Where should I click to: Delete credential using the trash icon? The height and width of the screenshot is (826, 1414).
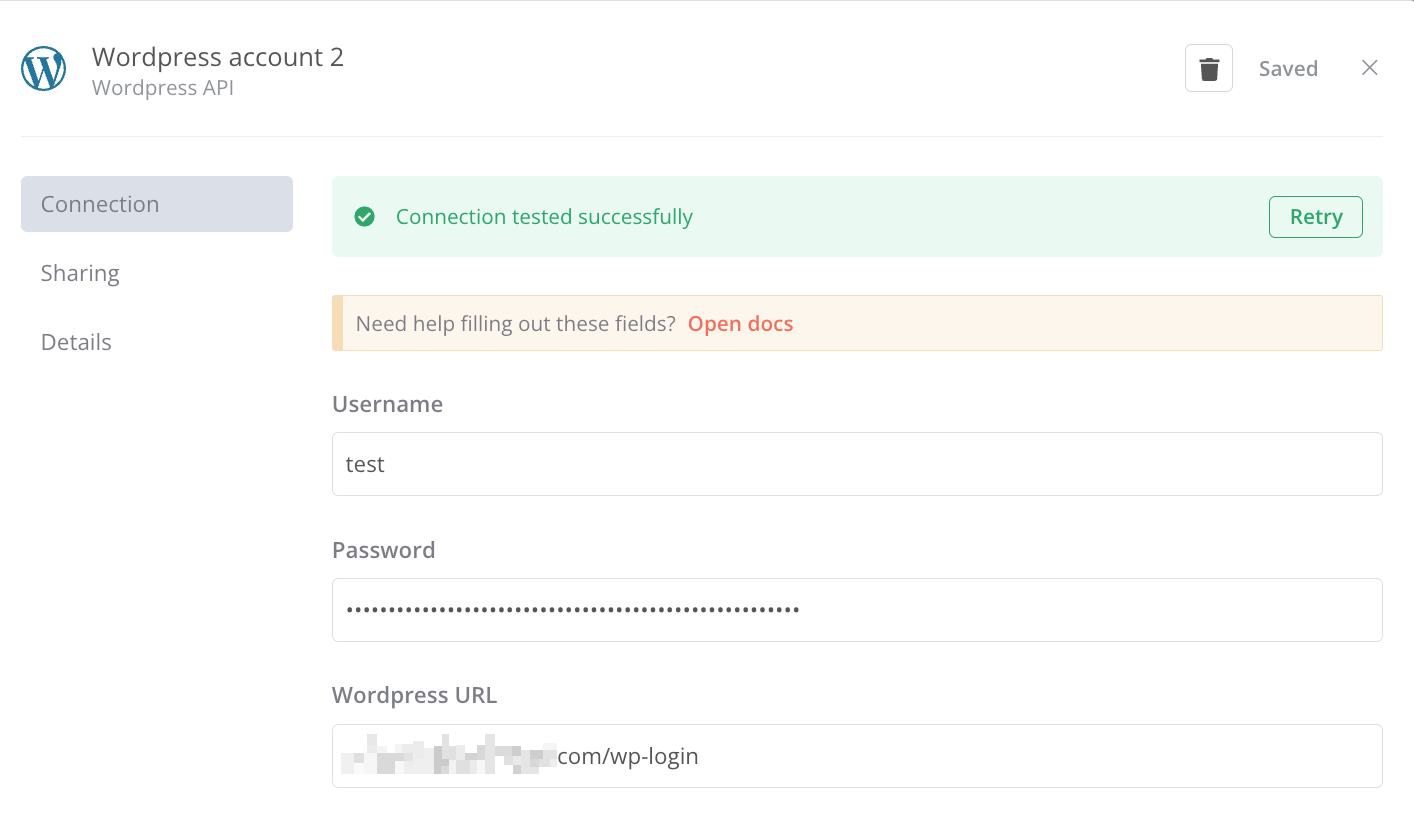tap(1208, 69)
